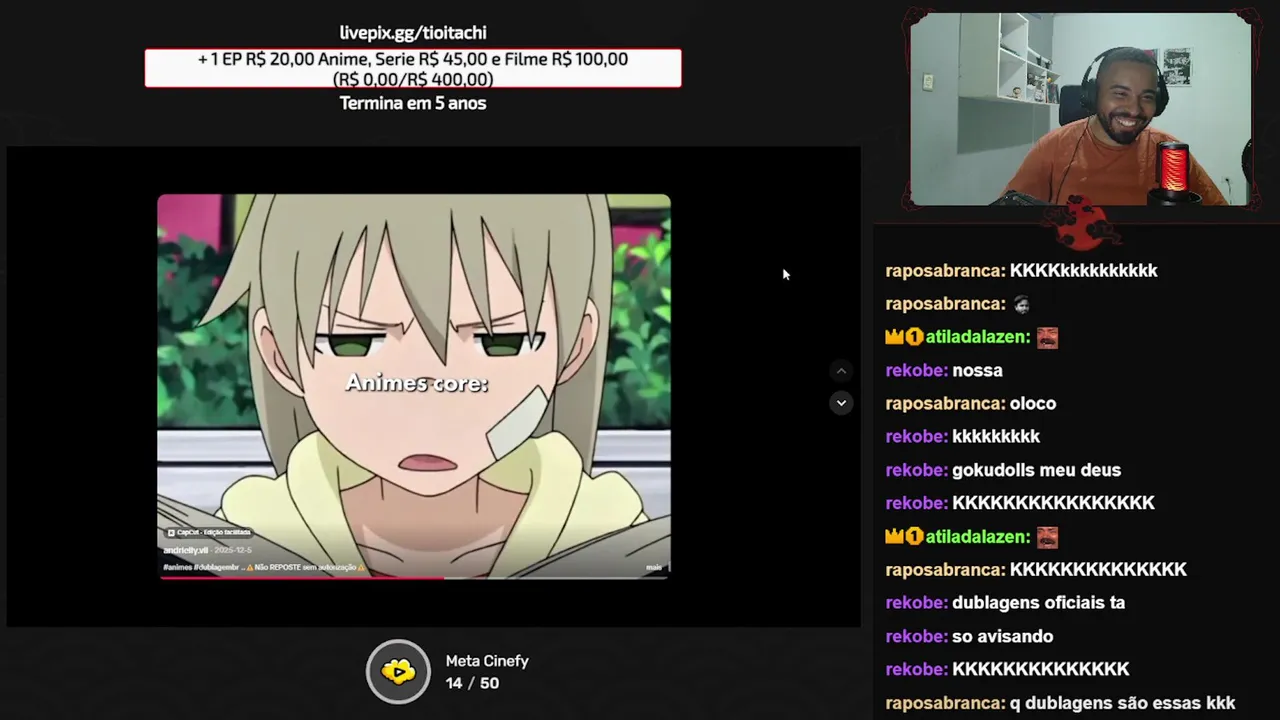Click the 'Não REPOSTE sem autorização' caption text

click(x=306, y=567)
